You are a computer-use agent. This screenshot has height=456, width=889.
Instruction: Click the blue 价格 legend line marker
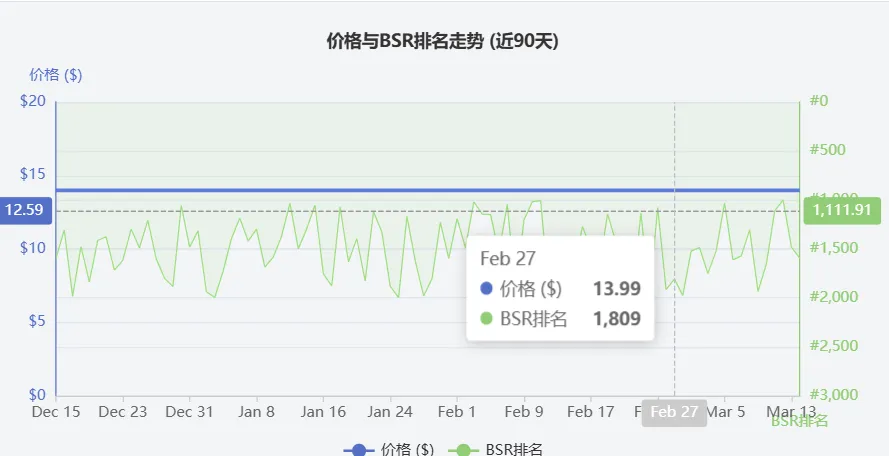pos(359,450)
